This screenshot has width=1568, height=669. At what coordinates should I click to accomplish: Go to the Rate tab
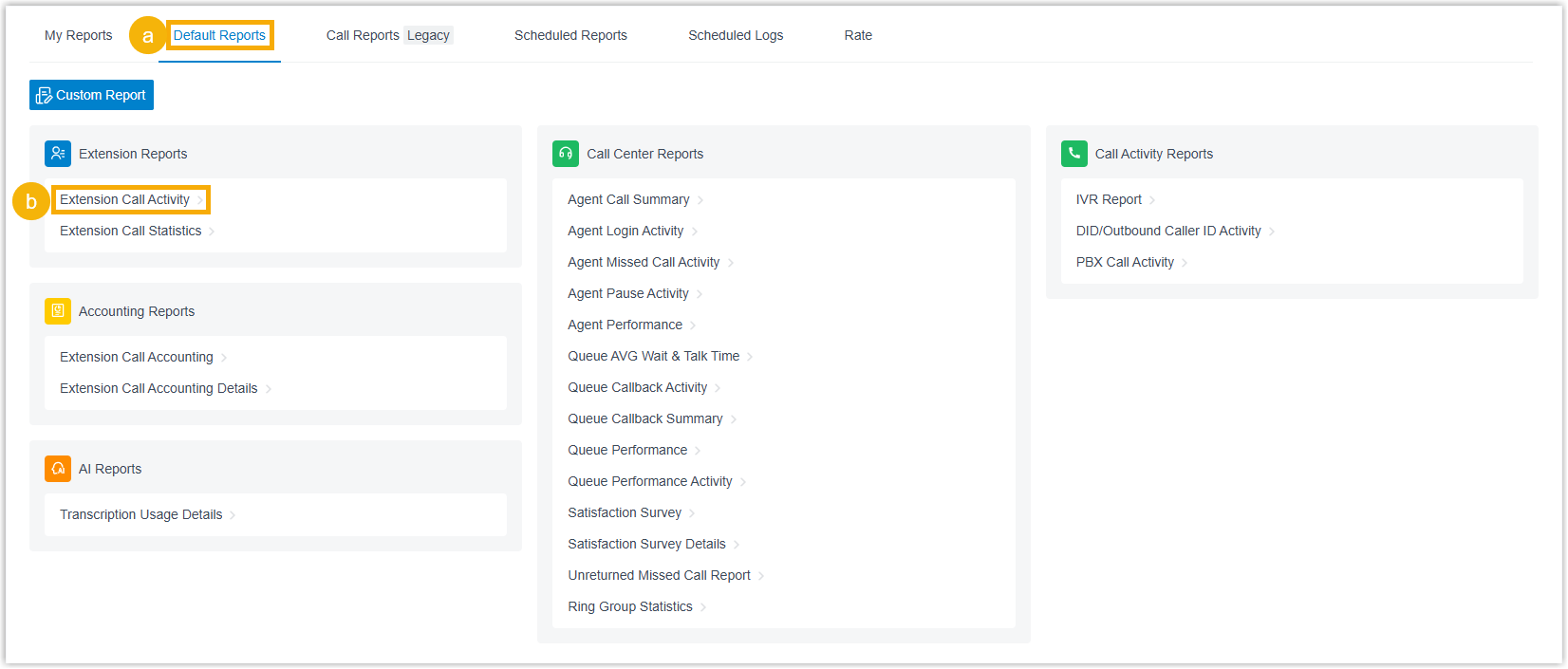pyautogui.click(x=858, y=36)
